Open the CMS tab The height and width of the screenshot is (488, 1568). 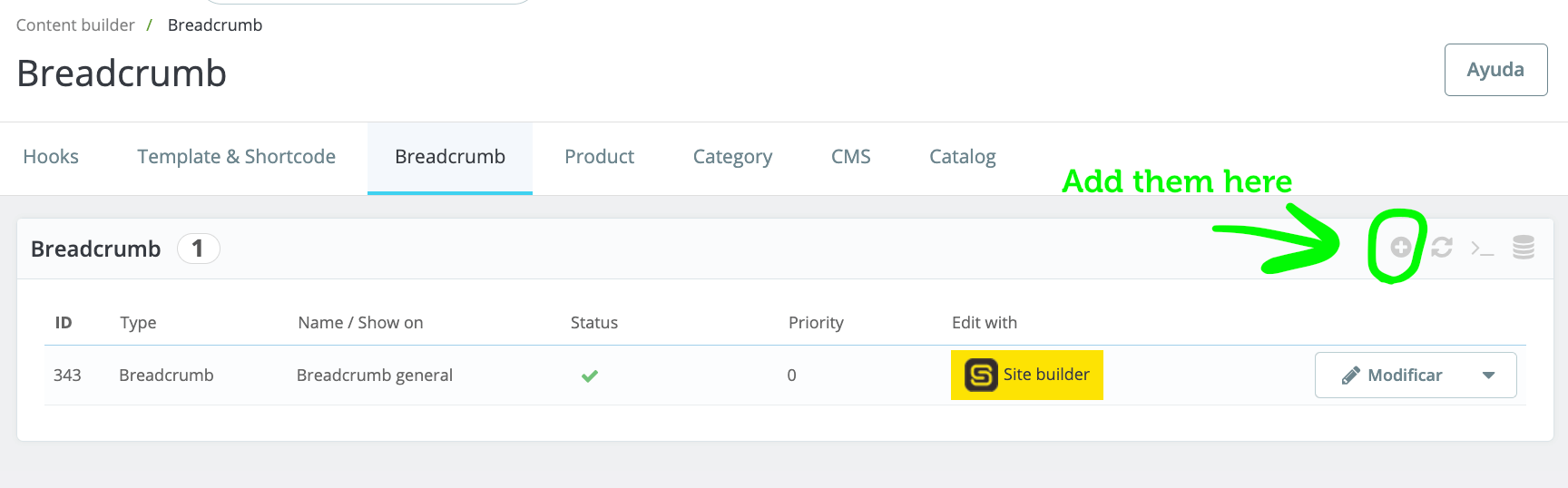[850, 157]
